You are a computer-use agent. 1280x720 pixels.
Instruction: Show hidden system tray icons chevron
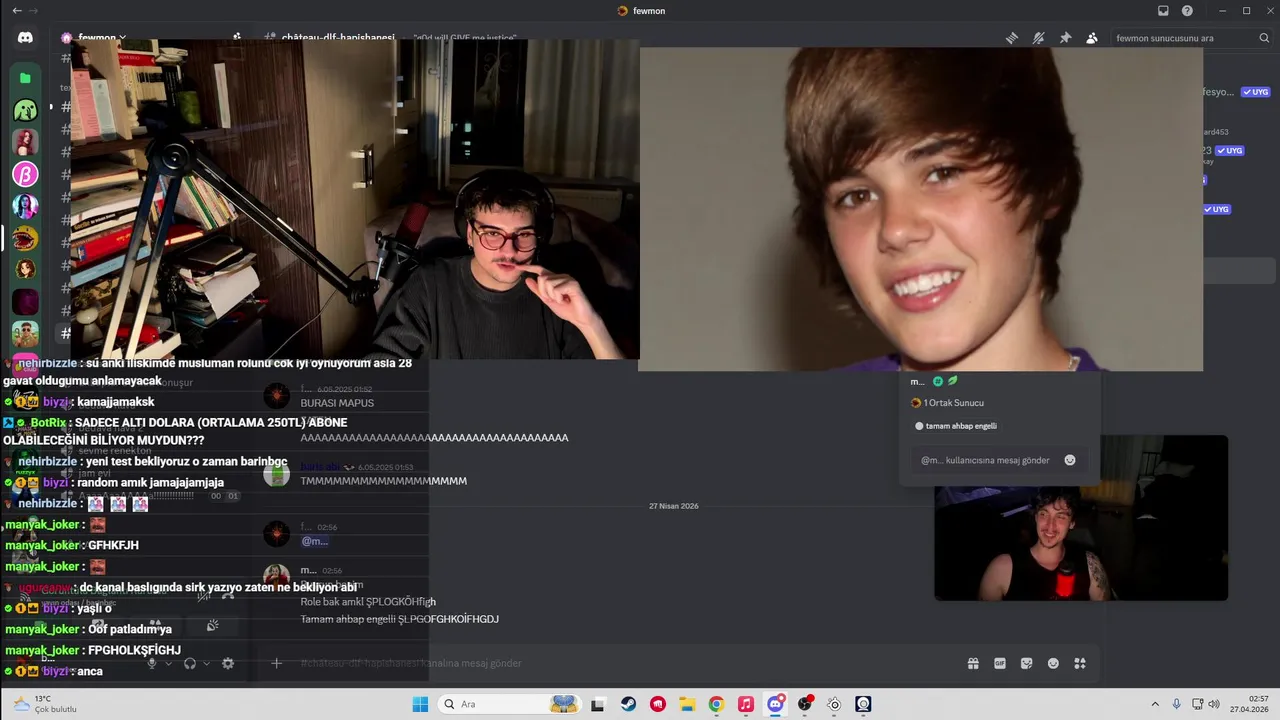pyautogui.click(x=1155, y=704)
